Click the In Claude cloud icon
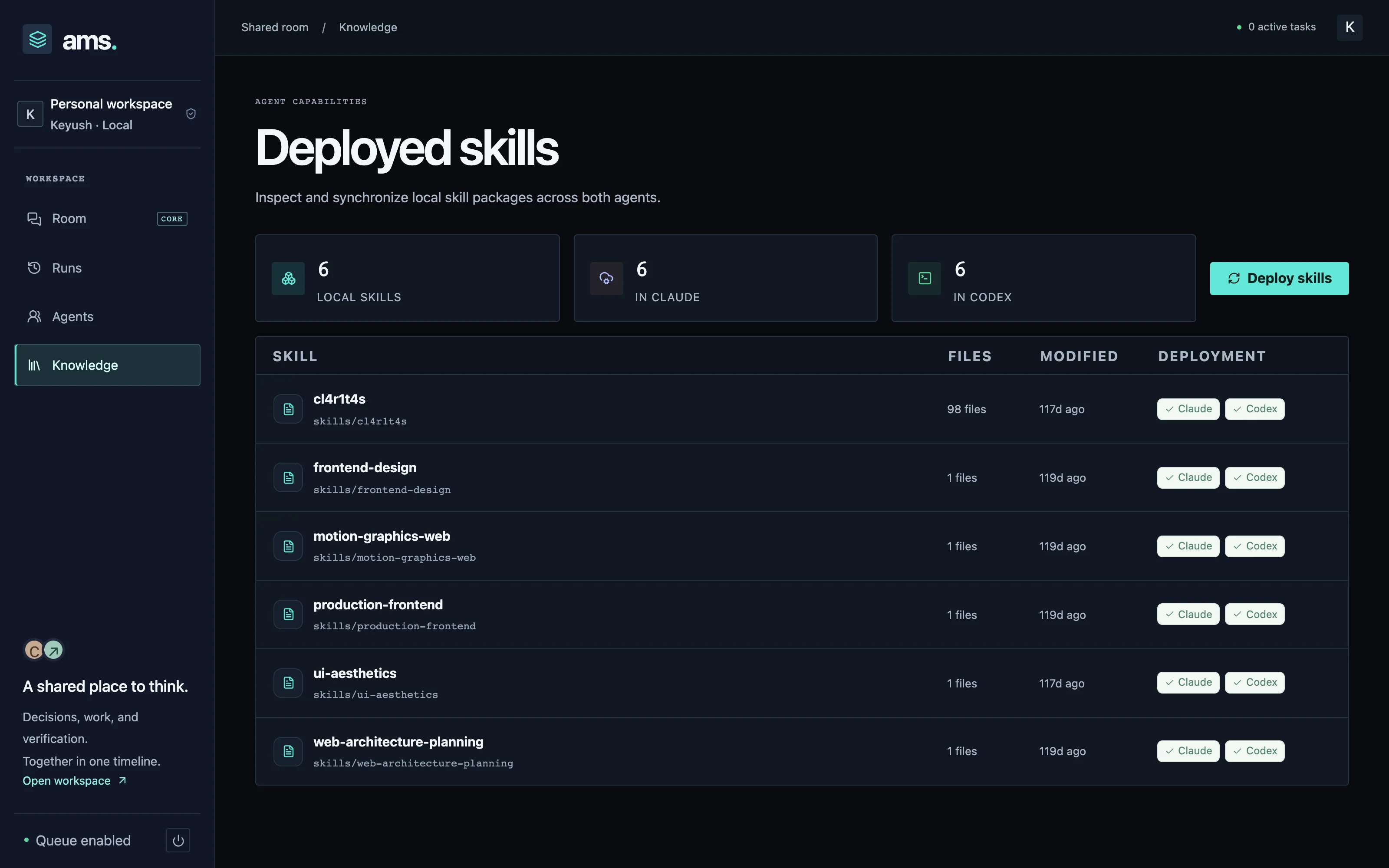 click(x=607, y=279)
